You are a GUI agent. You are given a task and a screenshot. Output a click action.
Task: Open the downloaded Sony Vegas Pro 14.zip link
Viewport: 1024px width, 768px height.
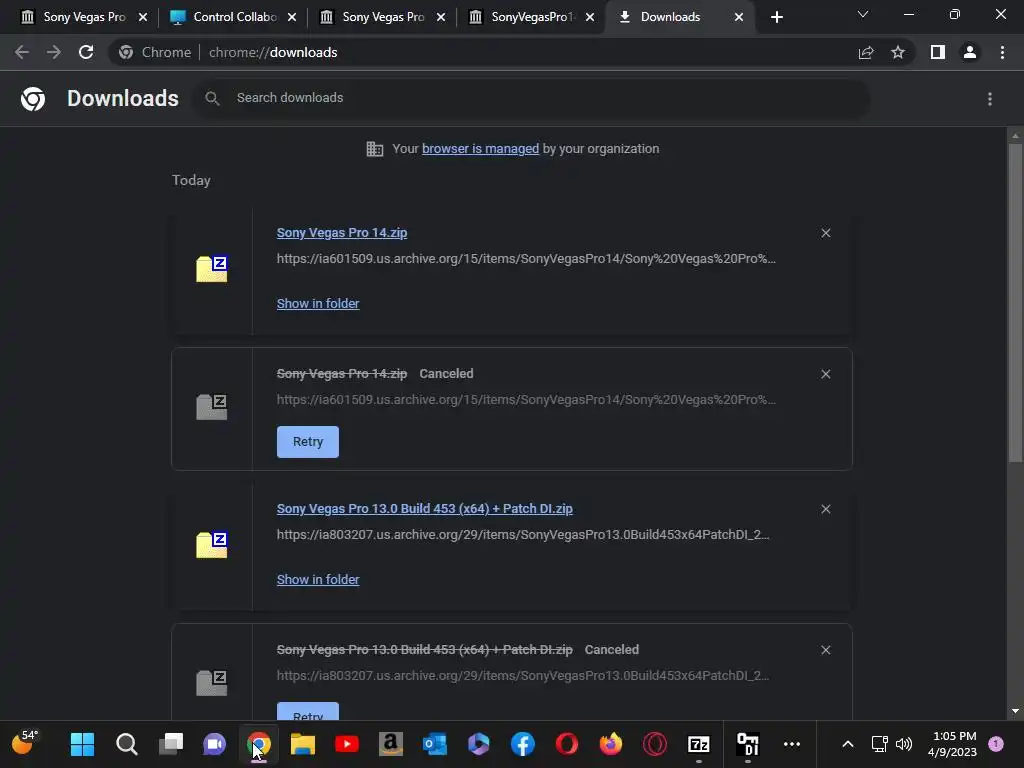[x=342, y=232]
